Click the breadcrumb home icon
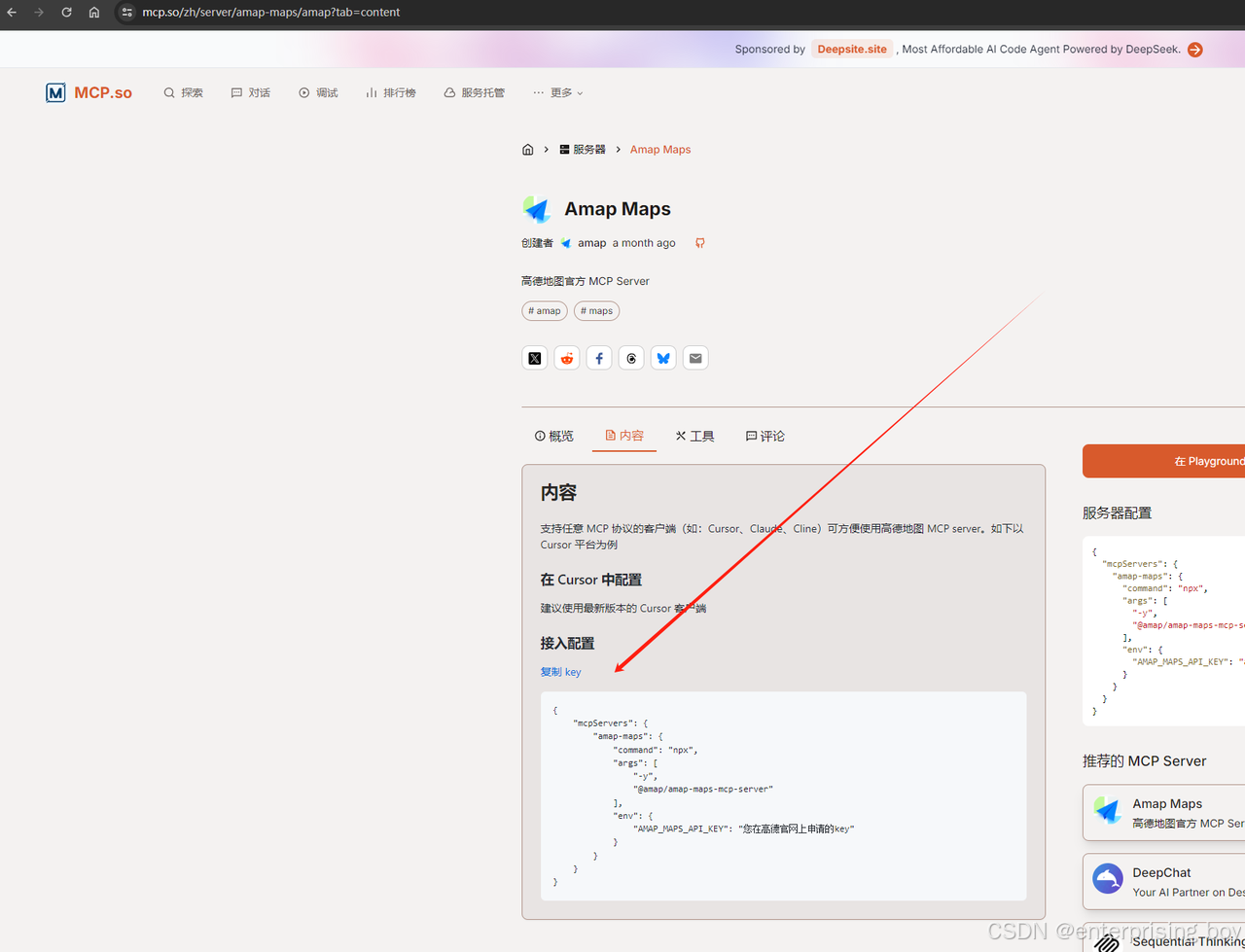Viewport: 1245px width, 952px height. pyautogui.click(x=528, y=150)
